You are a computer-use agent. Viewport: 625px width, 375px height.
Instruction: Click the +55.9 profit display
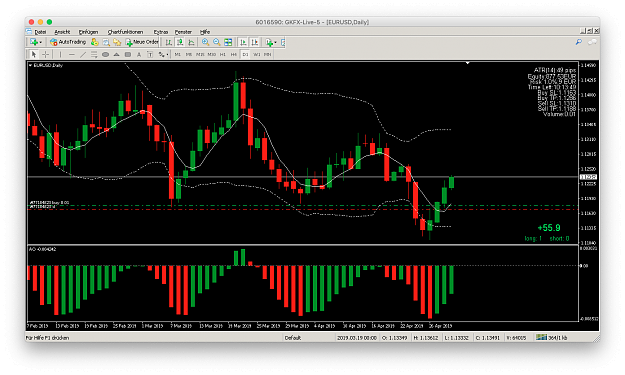pyautogui.click(x=549, y=228)
